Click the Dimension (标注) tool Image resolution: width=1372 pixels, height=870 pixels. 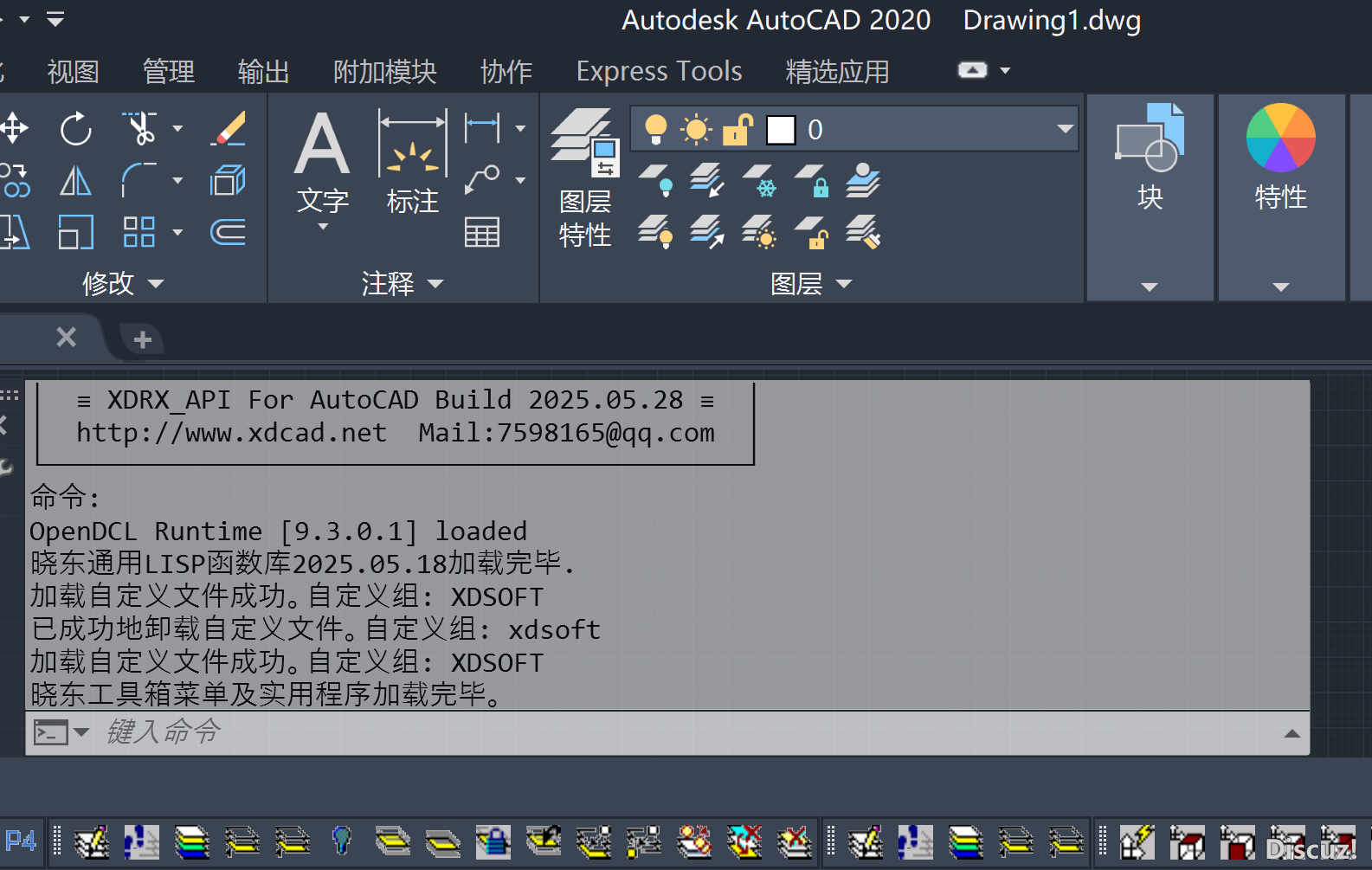pos(412,164)
